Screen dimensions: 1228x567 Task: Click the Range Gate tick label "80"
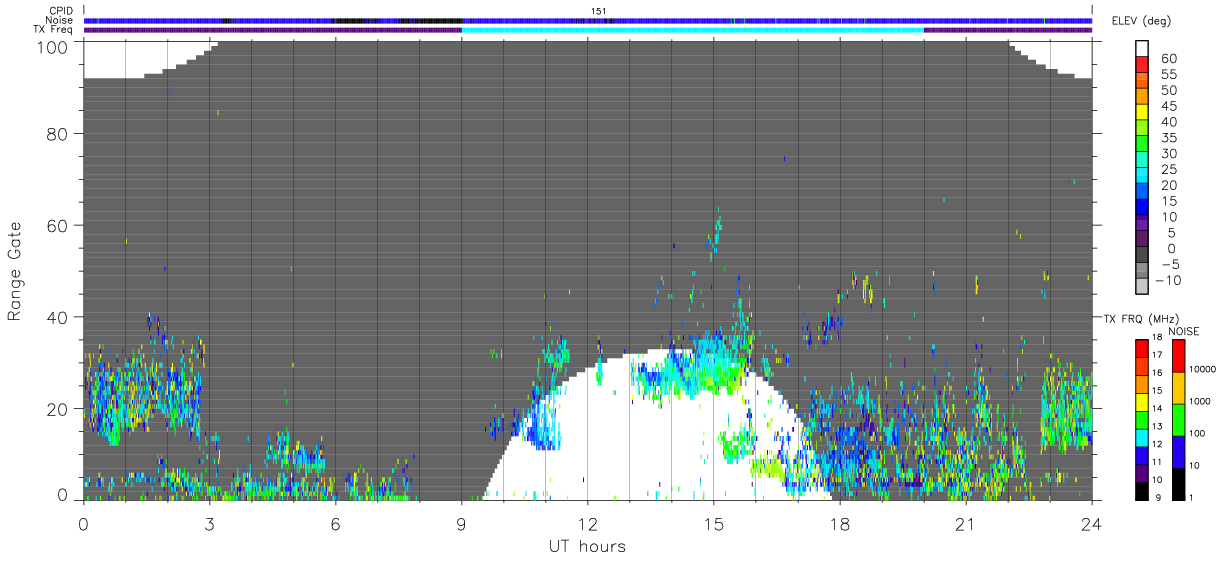[58, 133]
